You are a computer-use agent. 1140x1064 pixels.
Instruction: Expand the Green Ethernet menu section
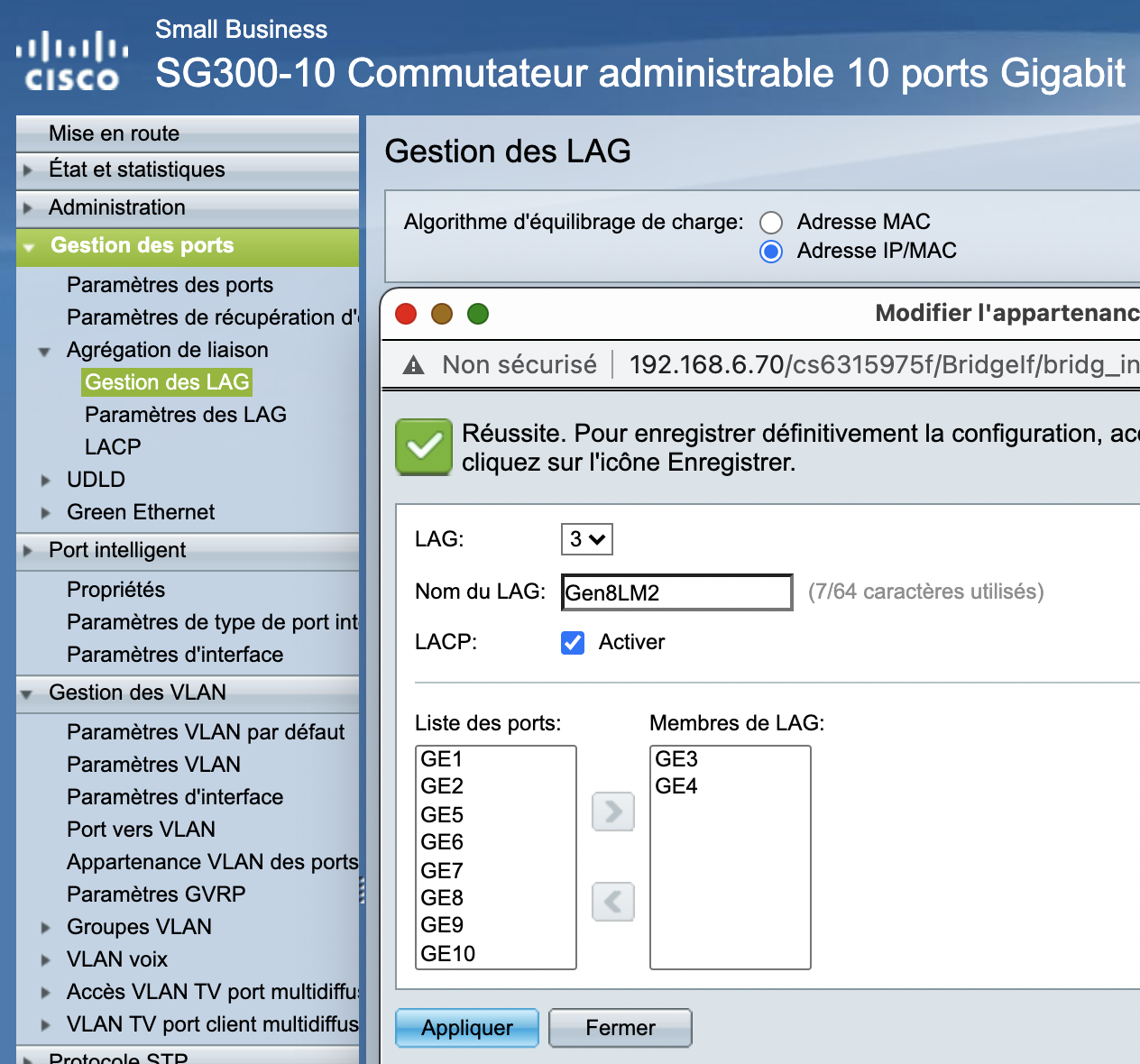(45, 513)
